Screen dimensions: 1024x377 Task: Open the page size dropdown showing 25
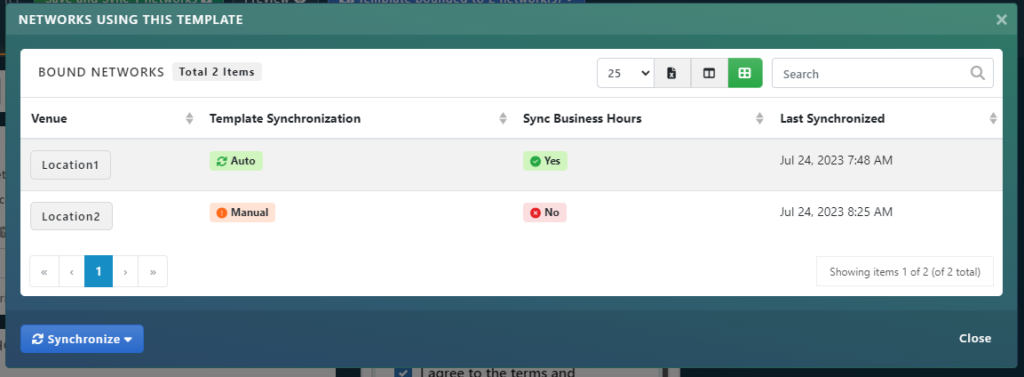tap(626, 73)
